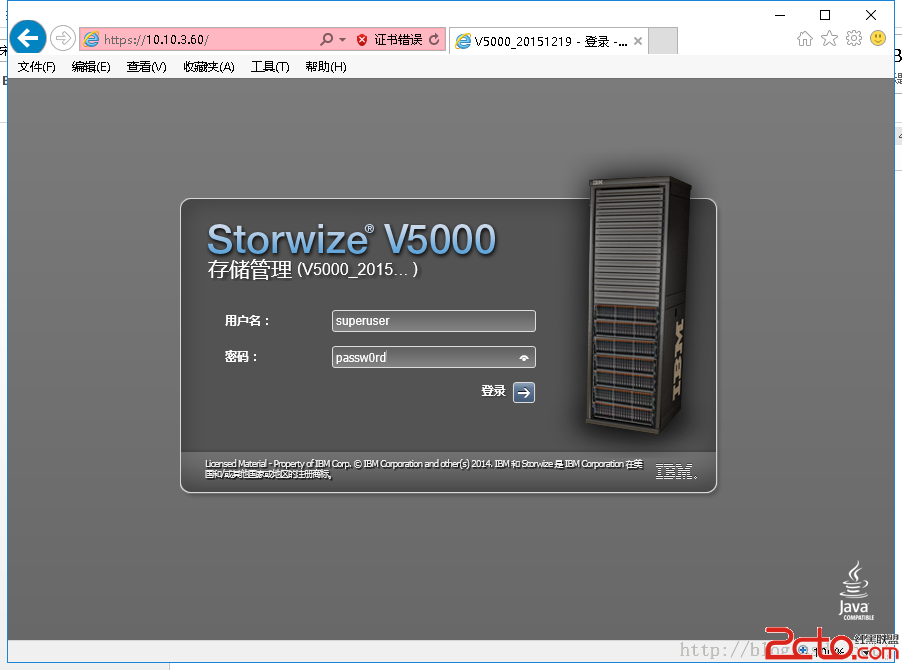Open the 工具(T) menu
Screen dimensions: 902x670
coord(270,67)
